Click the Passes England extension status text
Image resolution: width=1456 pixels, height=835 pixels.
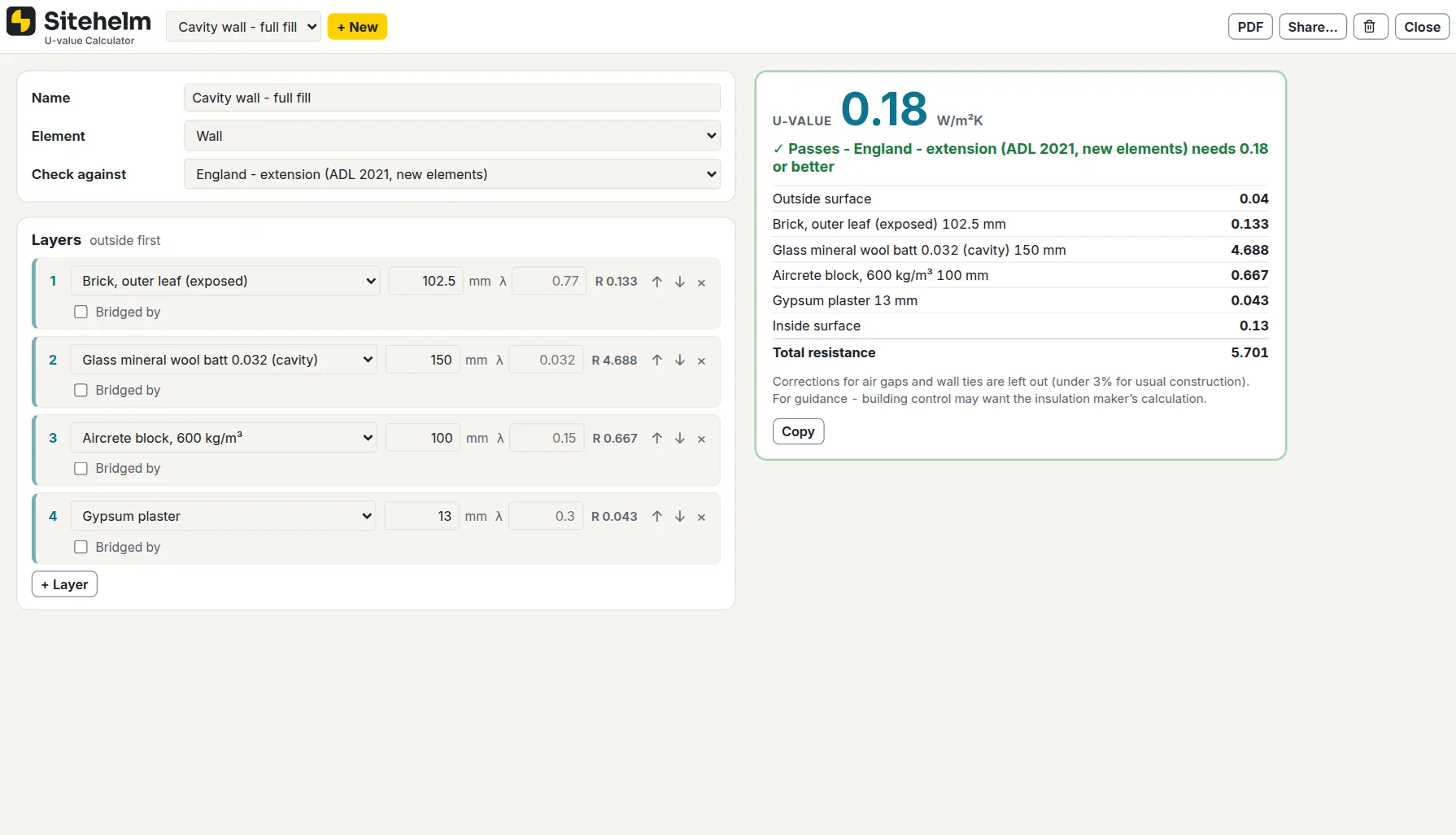pyautogui.click(x=1020, y=158)
